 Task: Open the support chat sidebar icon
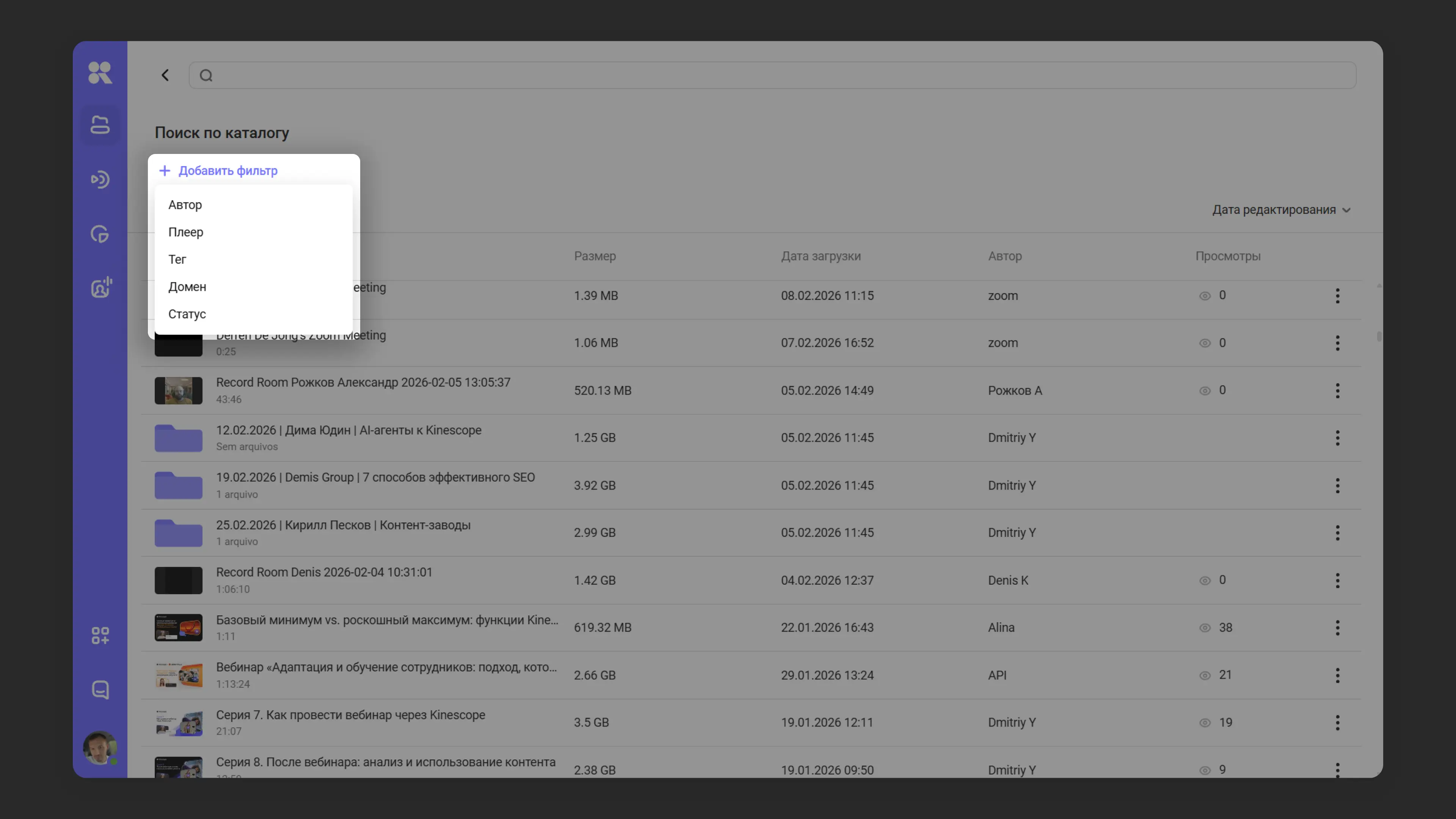coord(100,690)
